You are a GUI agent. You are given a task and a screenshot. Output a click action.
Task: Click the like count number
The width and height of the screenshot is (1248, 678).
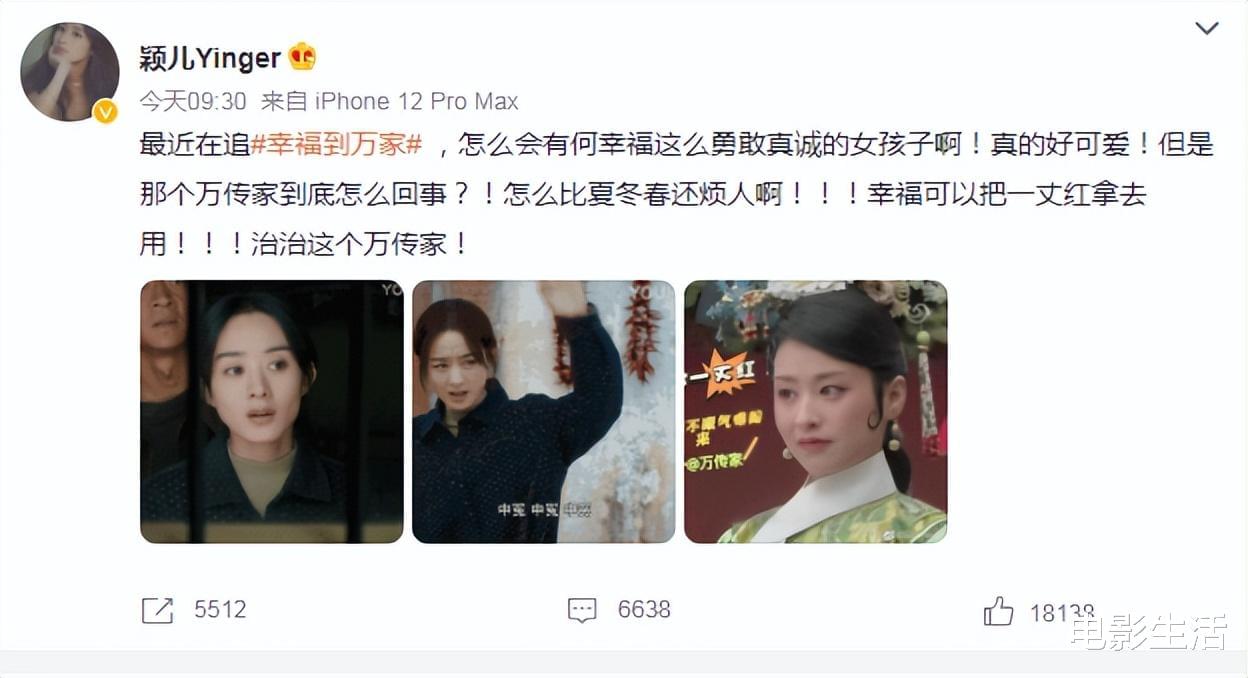click(1062, 612)
